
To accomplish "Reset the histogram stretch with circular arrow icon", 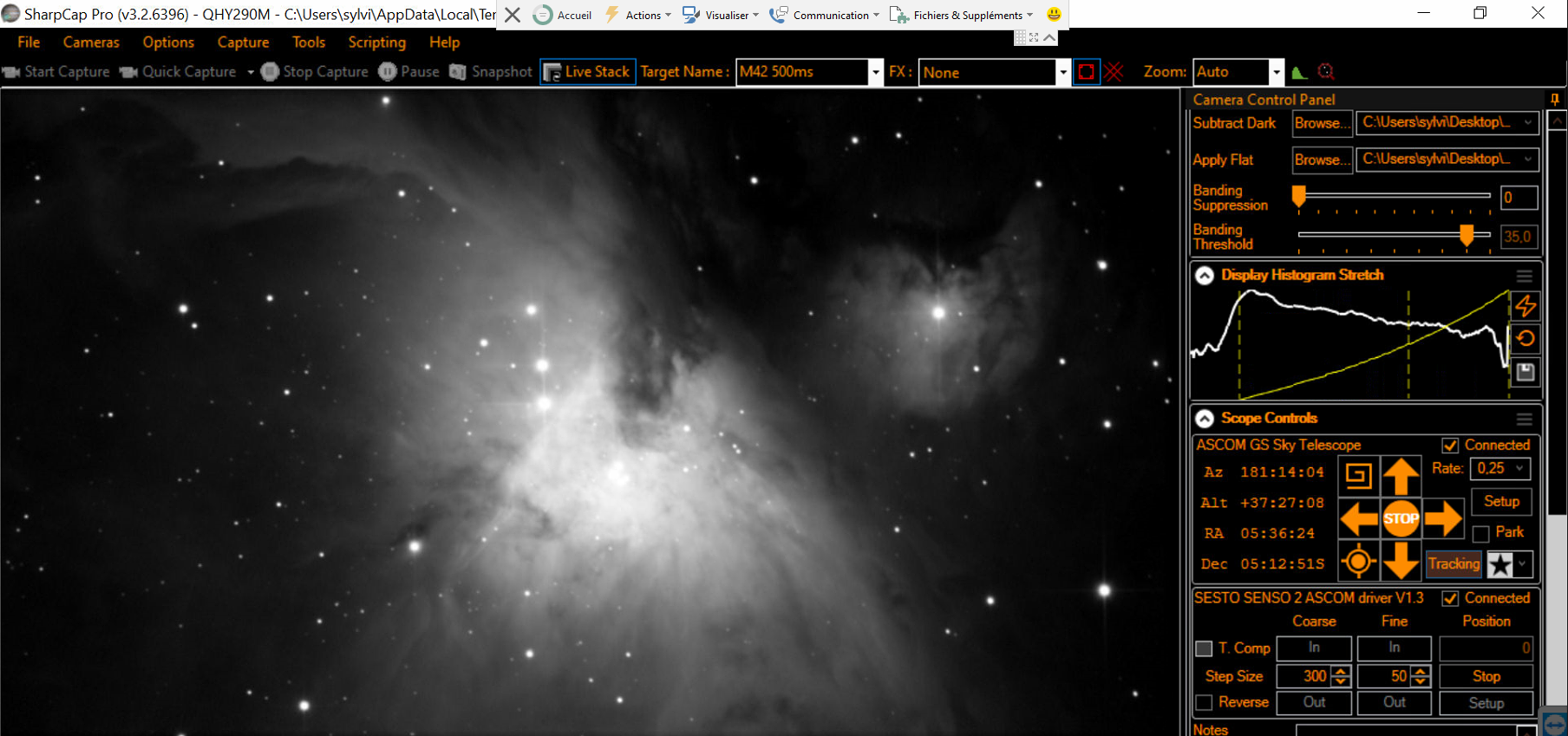I will [1526, 339].
